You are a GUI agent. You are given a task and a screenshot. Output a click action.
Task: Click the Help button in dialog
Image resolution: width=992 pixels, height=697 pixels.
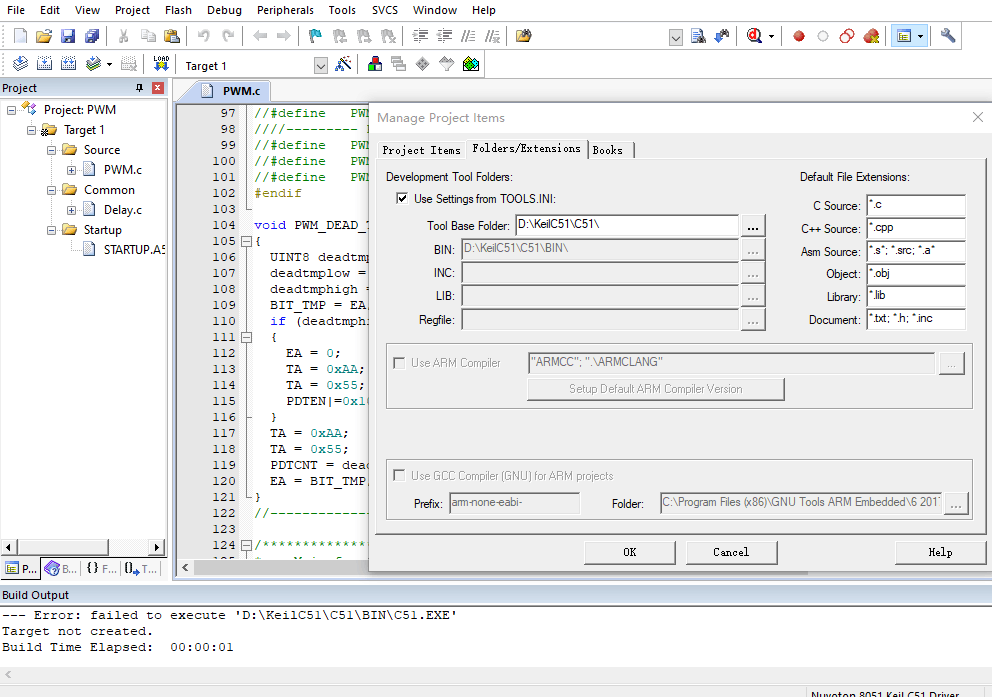click(940, 552)
